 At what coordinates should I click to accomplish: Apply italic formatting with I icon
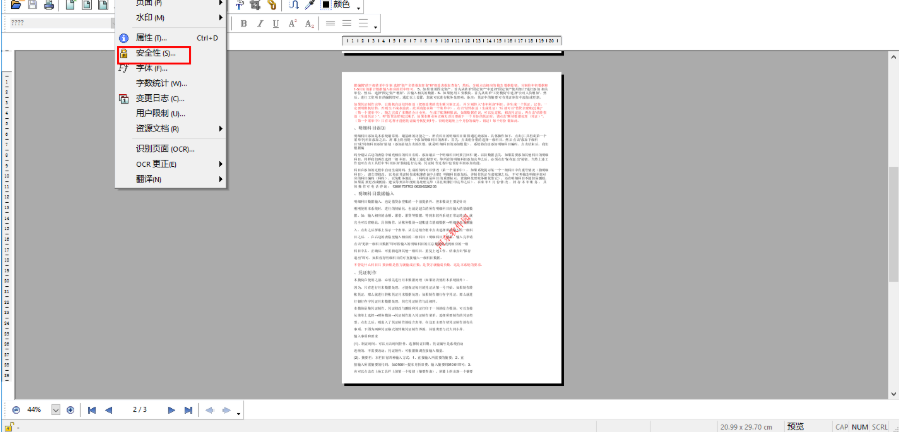pos(260,24)
